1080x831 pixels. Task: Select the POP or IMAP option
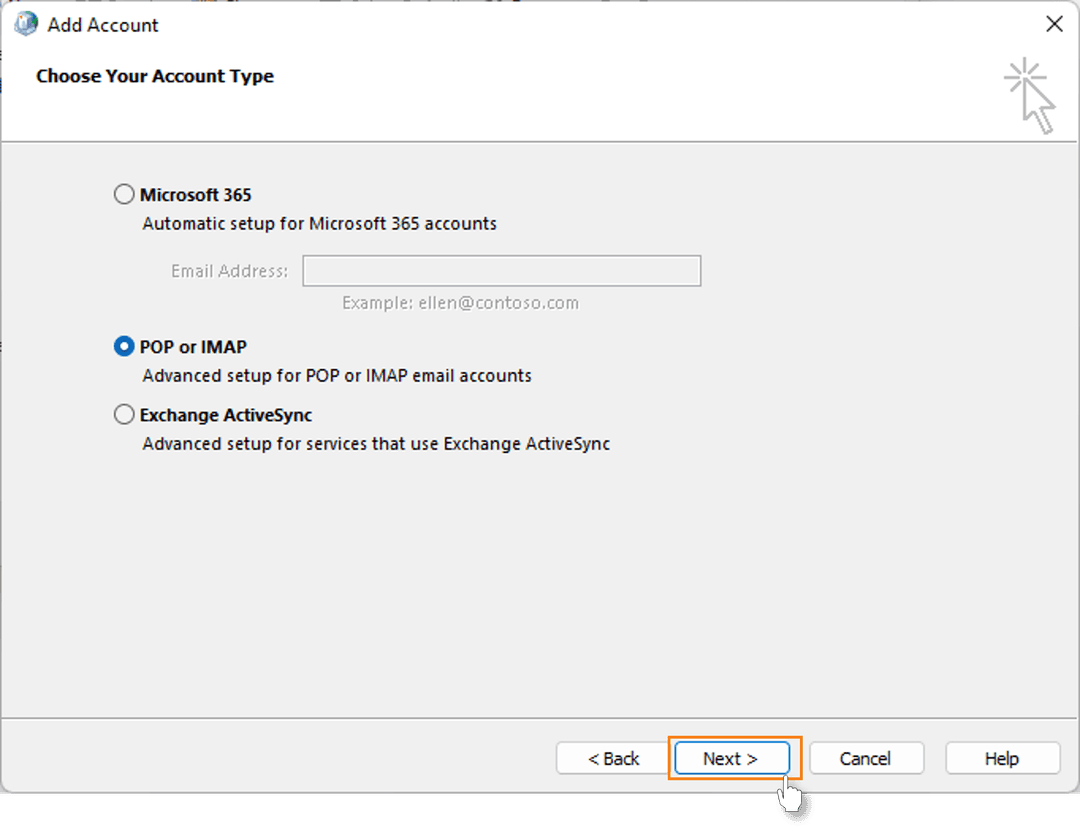click(x=124, y=345)
